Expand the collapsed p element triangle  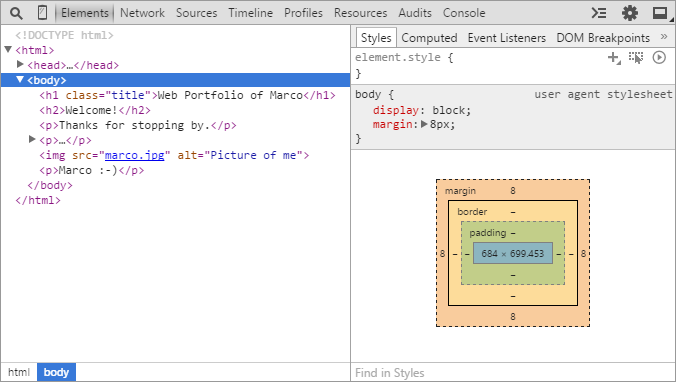click(32, 139)
